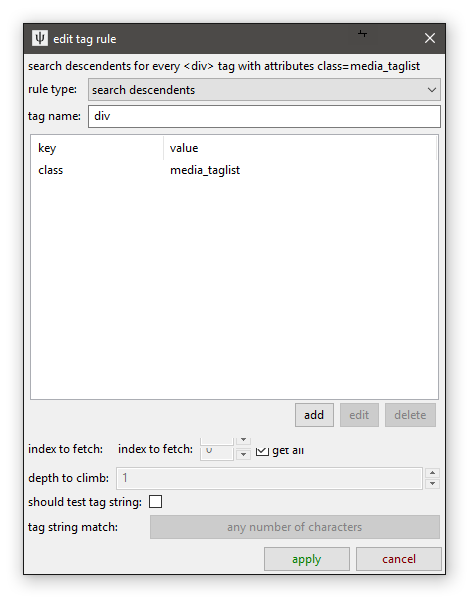Click the rule type dropdown chevron arrow
Viewport: 470px width, 603px height.
pos(432,90)
